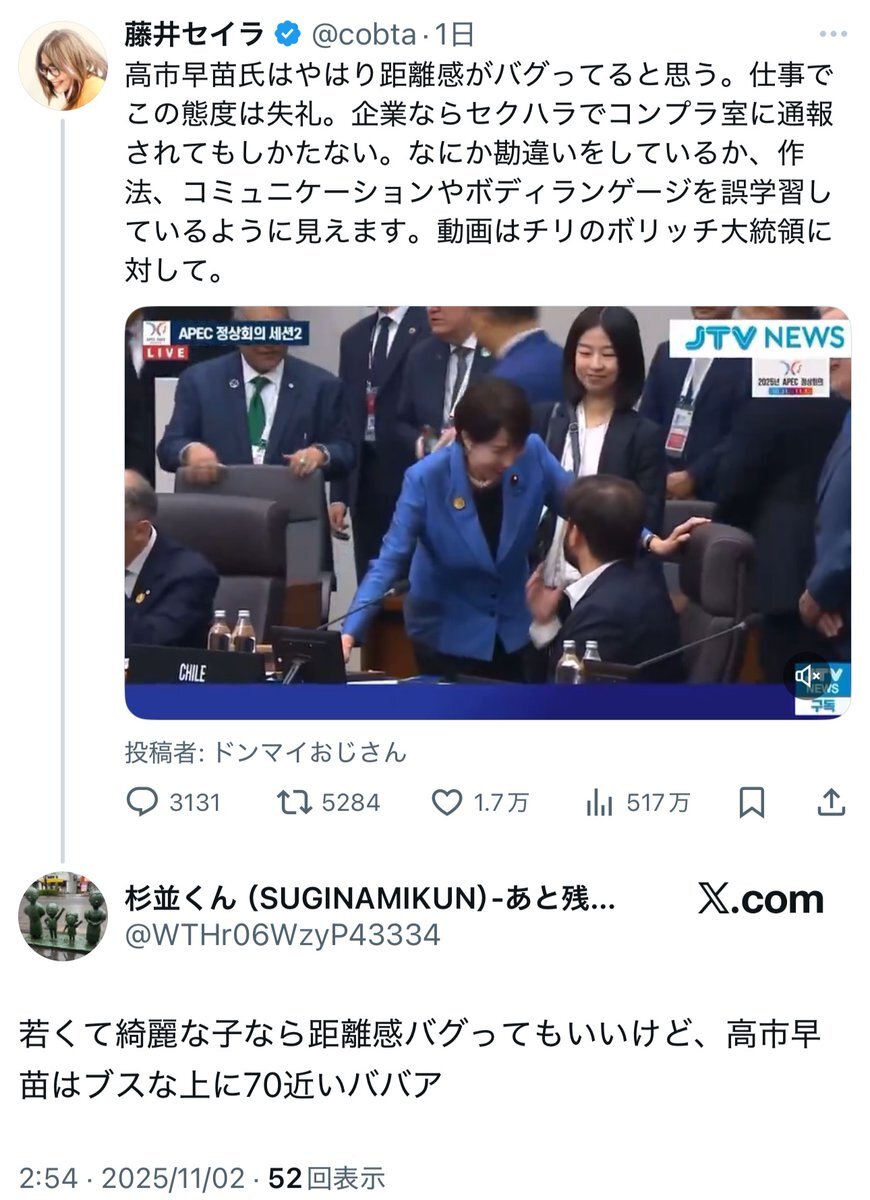
Task: Bookmark the post with bookmark icon
Action: 752,802
